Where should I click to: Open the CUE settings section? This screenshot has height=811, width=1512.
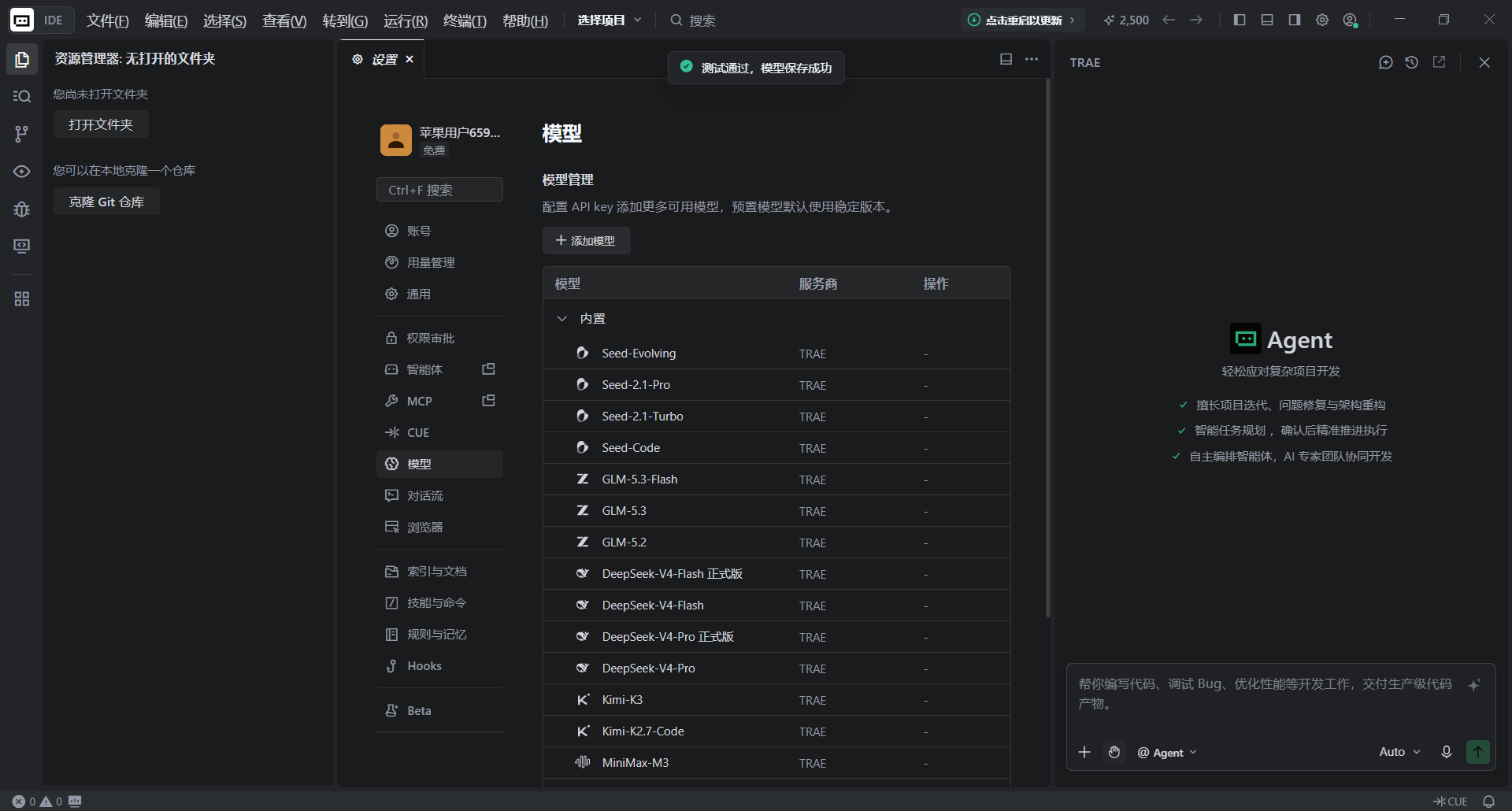coord(439,432)
